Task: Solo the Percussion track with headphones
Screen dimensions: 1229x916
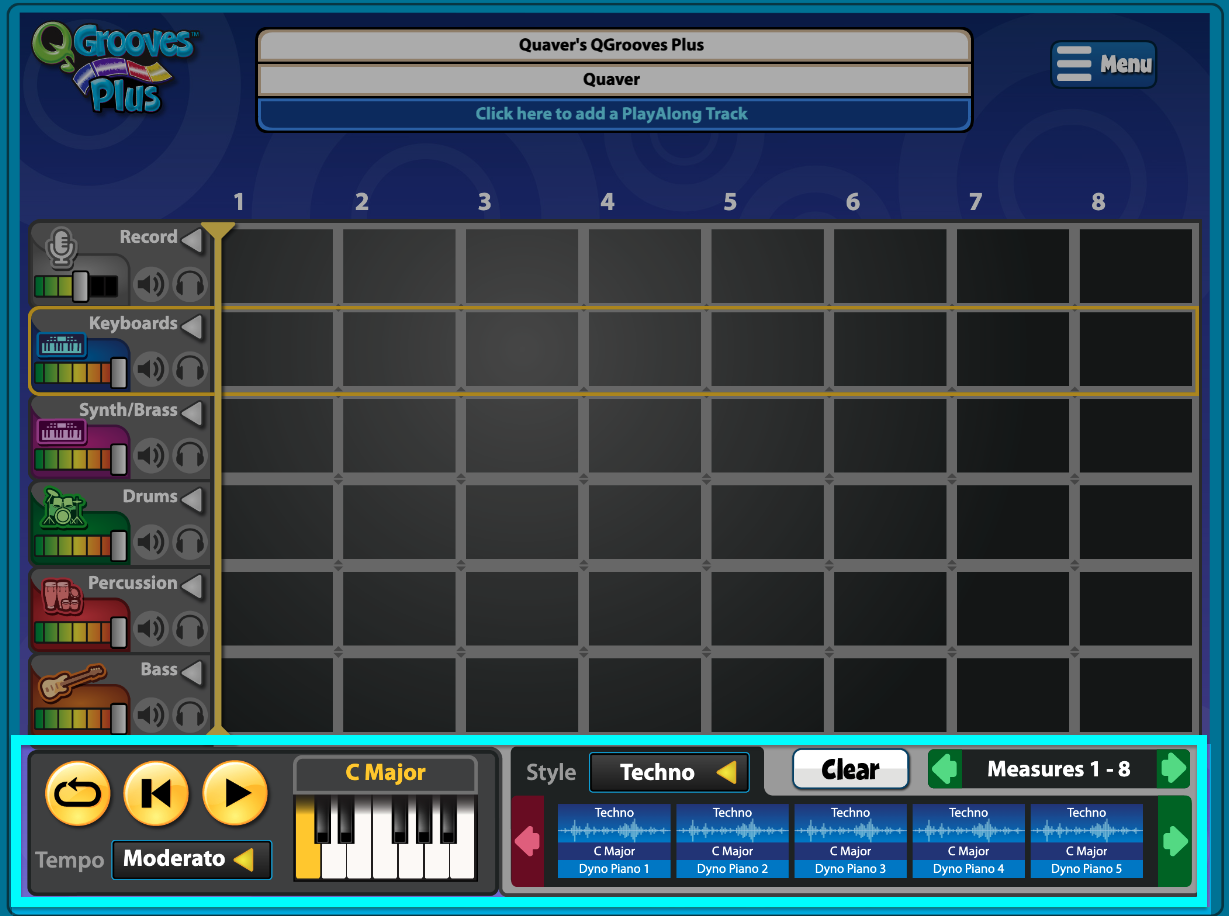Action: tap(189, 630)
